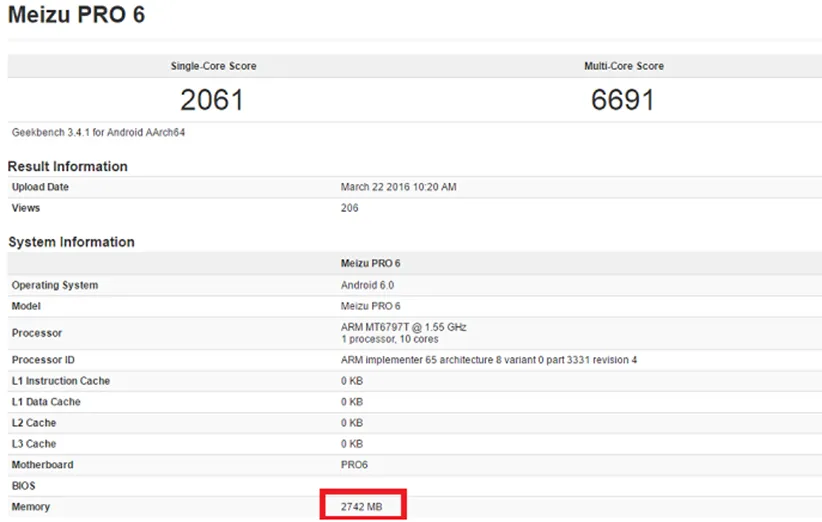Select the Android 6.0 value

367,285
